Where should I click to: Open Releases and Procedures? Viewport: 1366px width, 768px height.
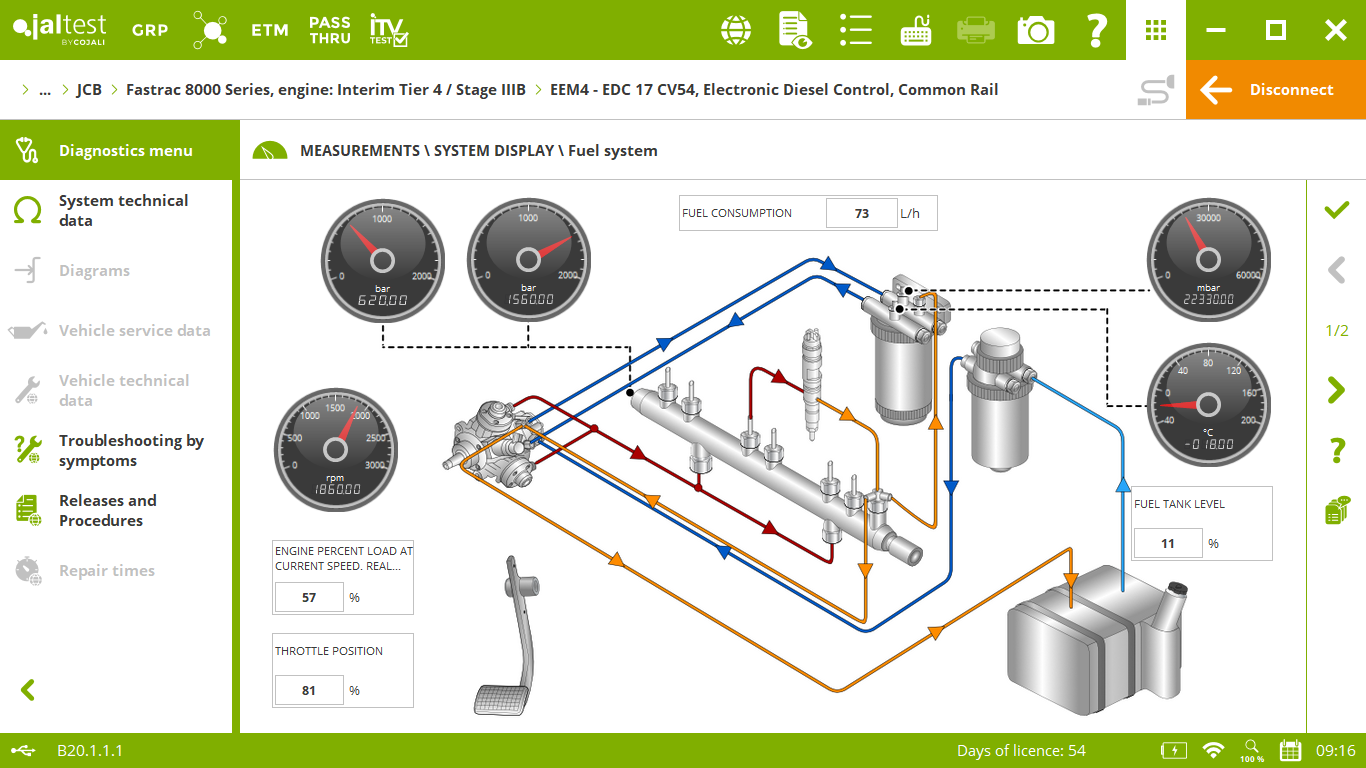[x=116, y=510]
